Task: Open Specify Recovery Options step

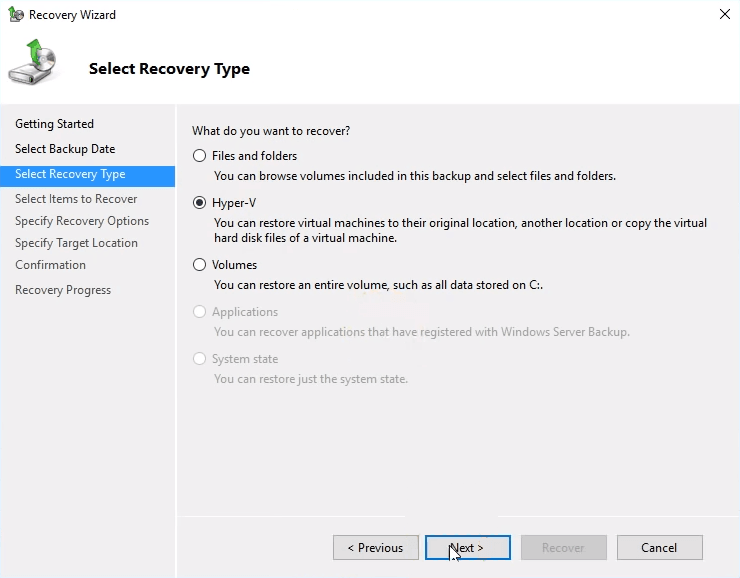Action: pos(82,221)
